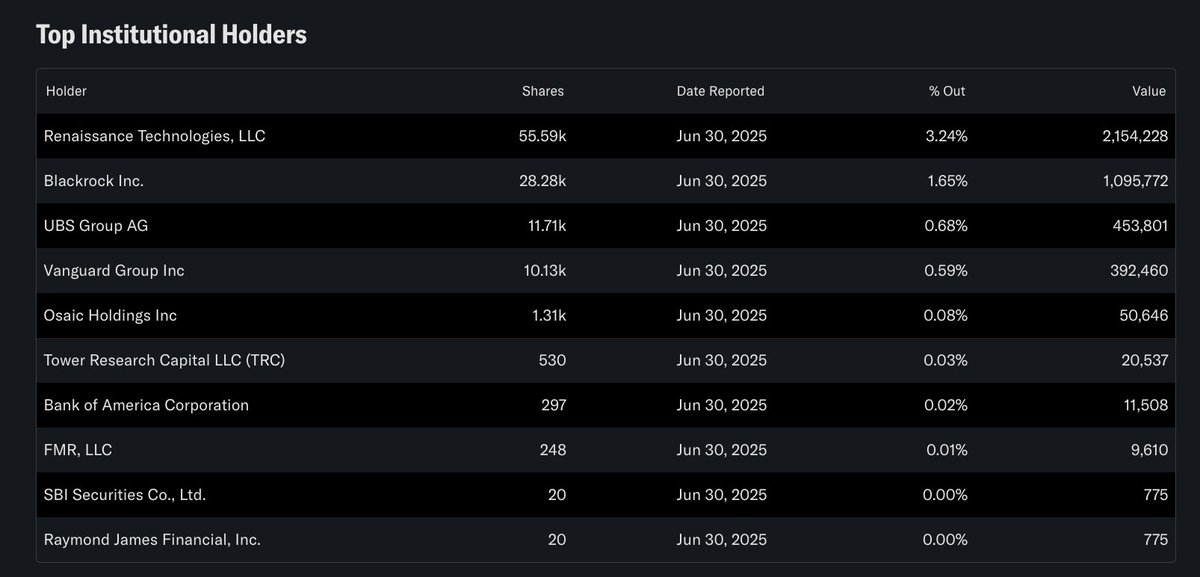Click the 453,801 value cell

(1138, 226)
